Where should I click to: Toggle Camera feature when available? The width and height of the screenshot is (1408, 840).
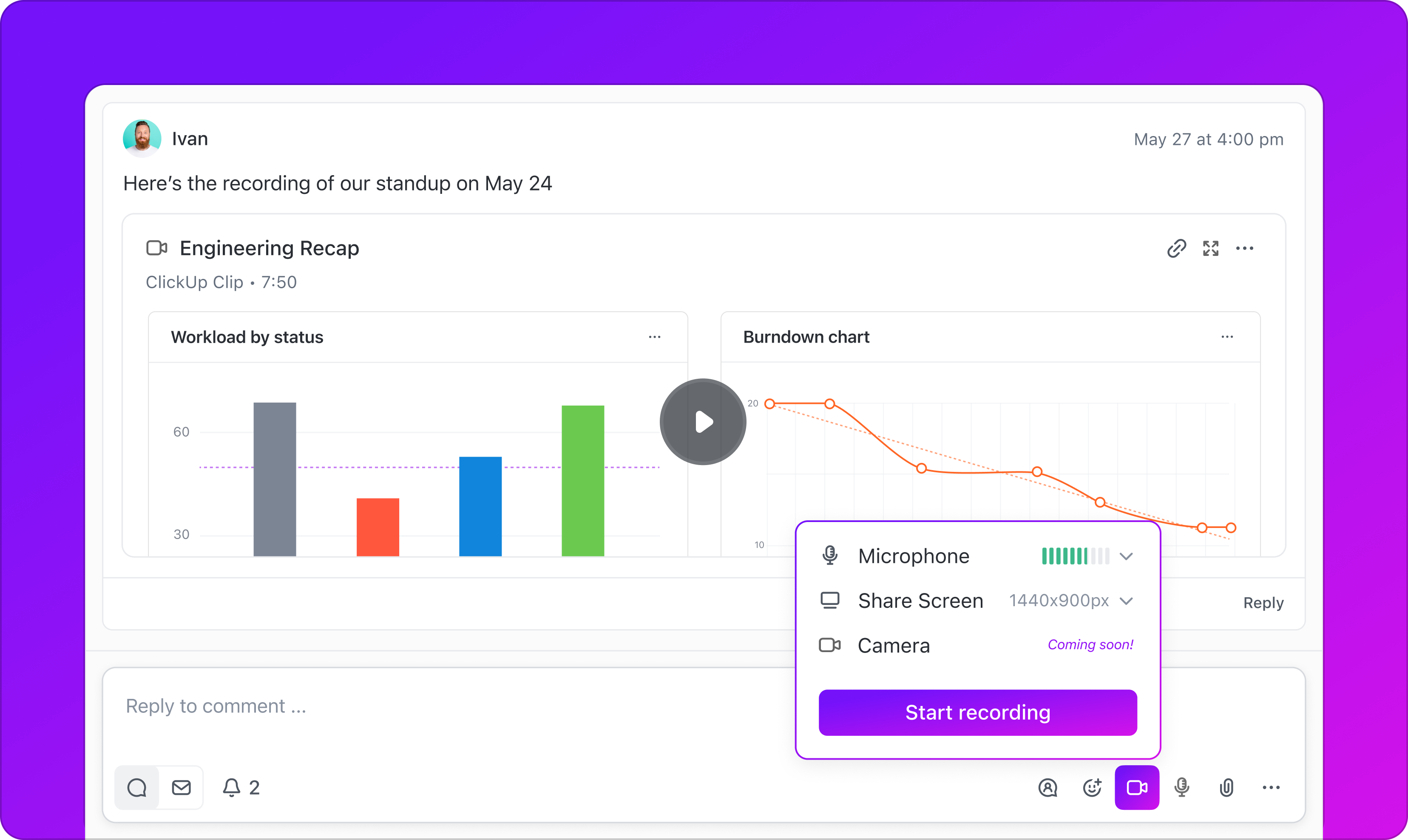(893, 645)
